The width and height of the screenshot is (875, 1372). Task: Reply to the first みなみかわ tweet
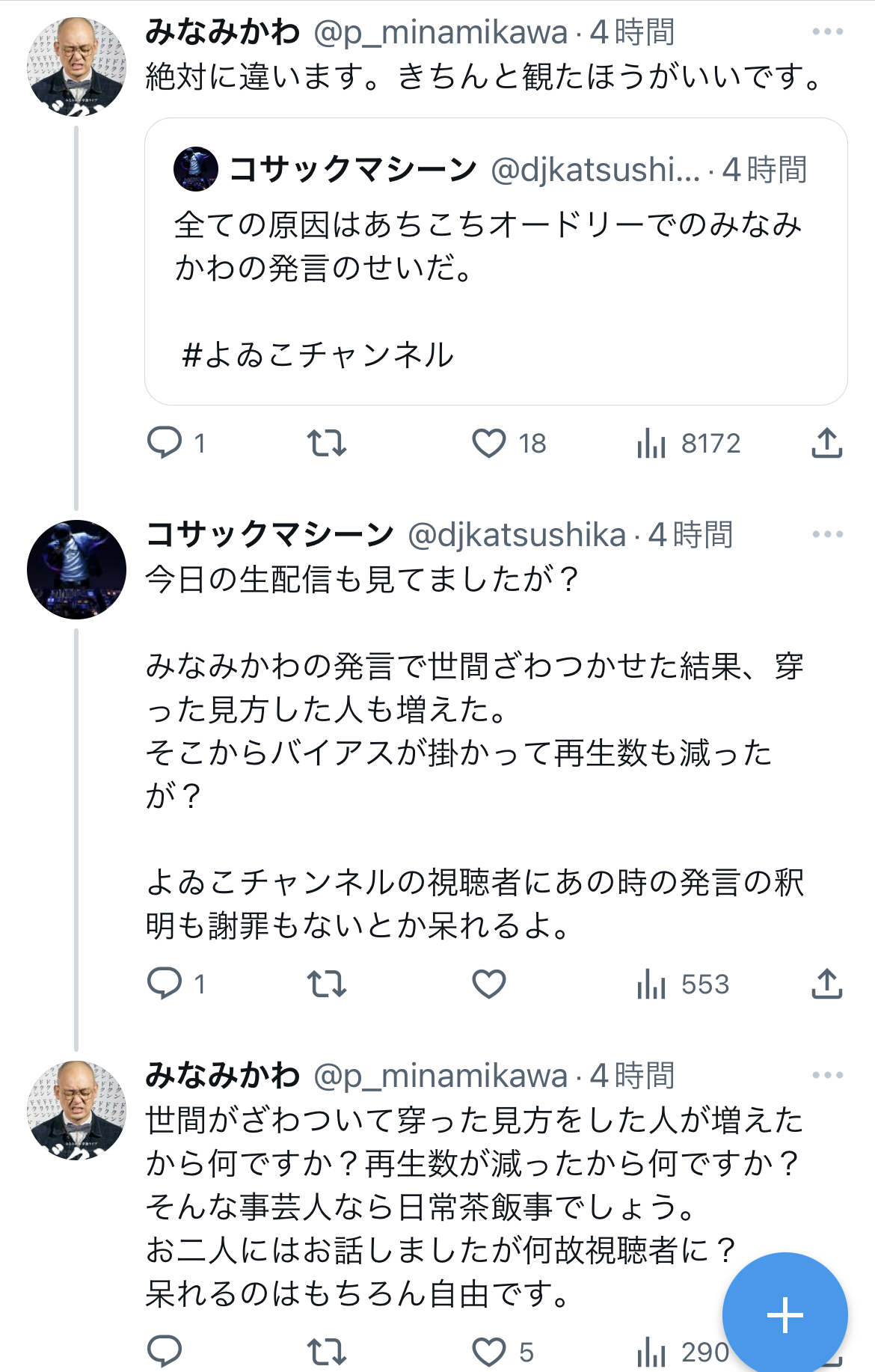pyautogui.click(x=165, y=443)
